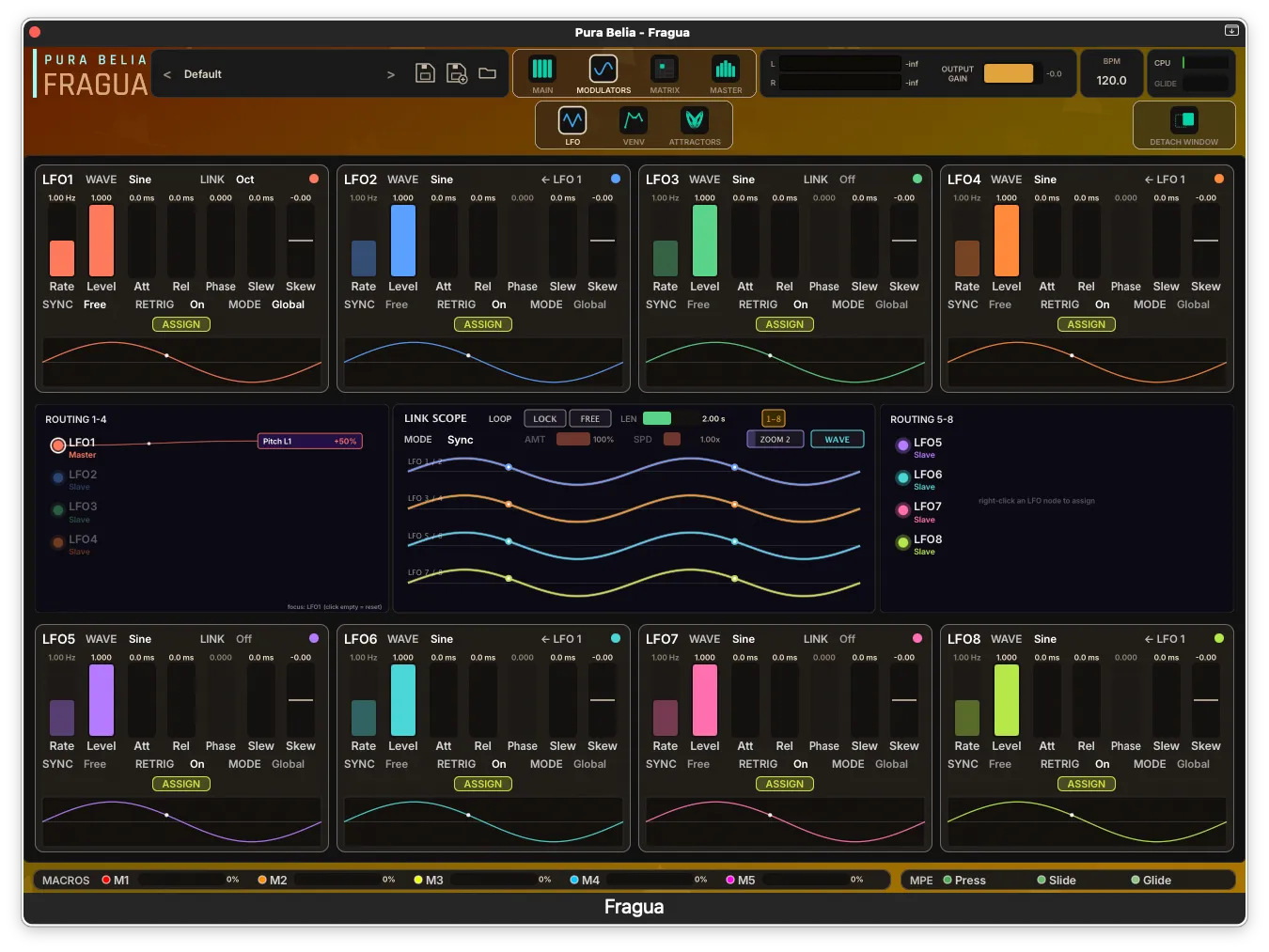1269x952 pixels.
Task: Click ASSIGN under LFO1
Action: tap(181, 324)
